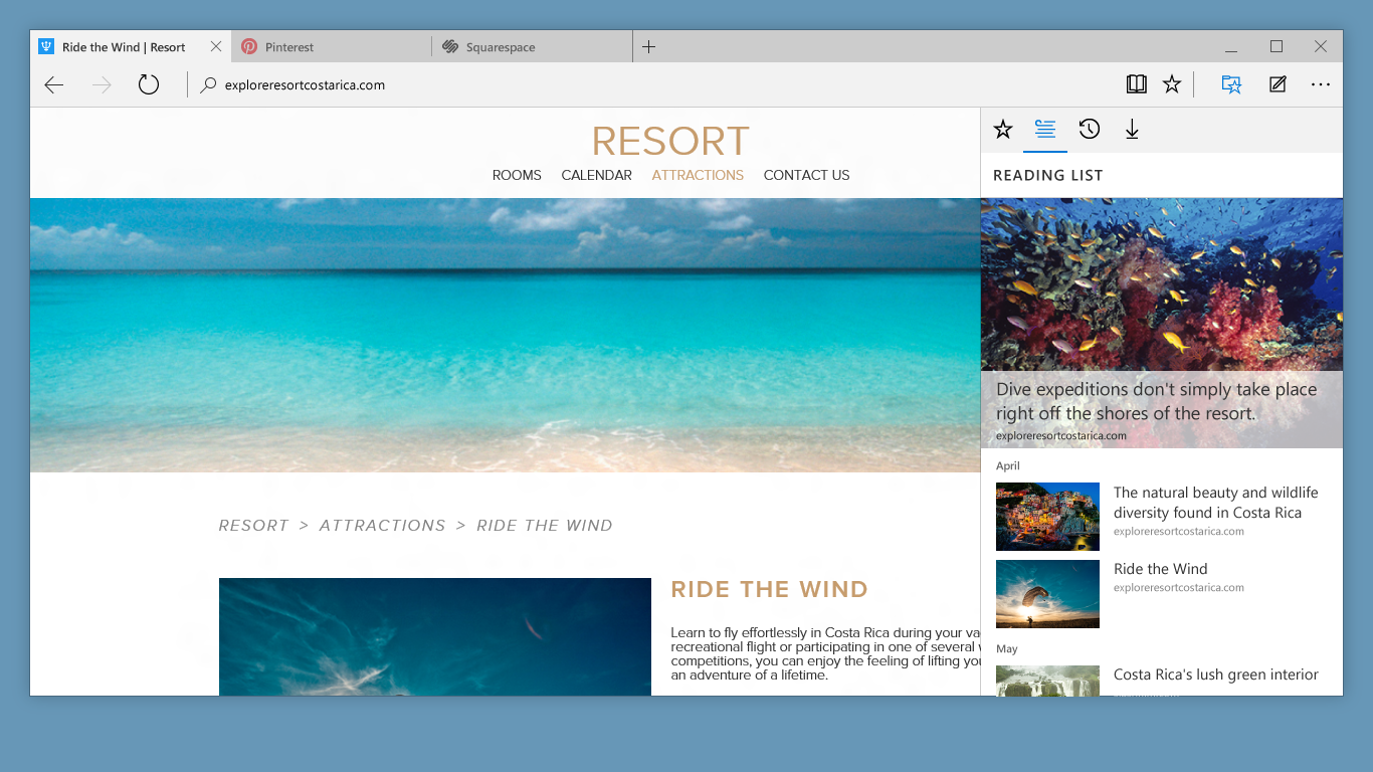Add page to favorites star in toolbar
1373x772 pixels.
pos(1172,85)
